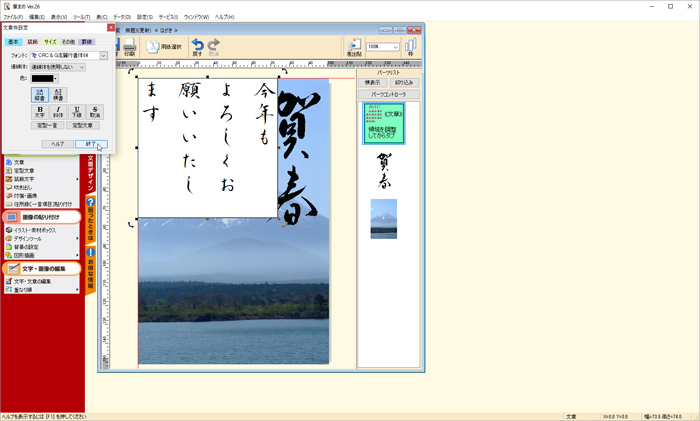Screen dimensions: 700x421
Task: Toggle bold (太字) text style
Action: pos(39,112)
